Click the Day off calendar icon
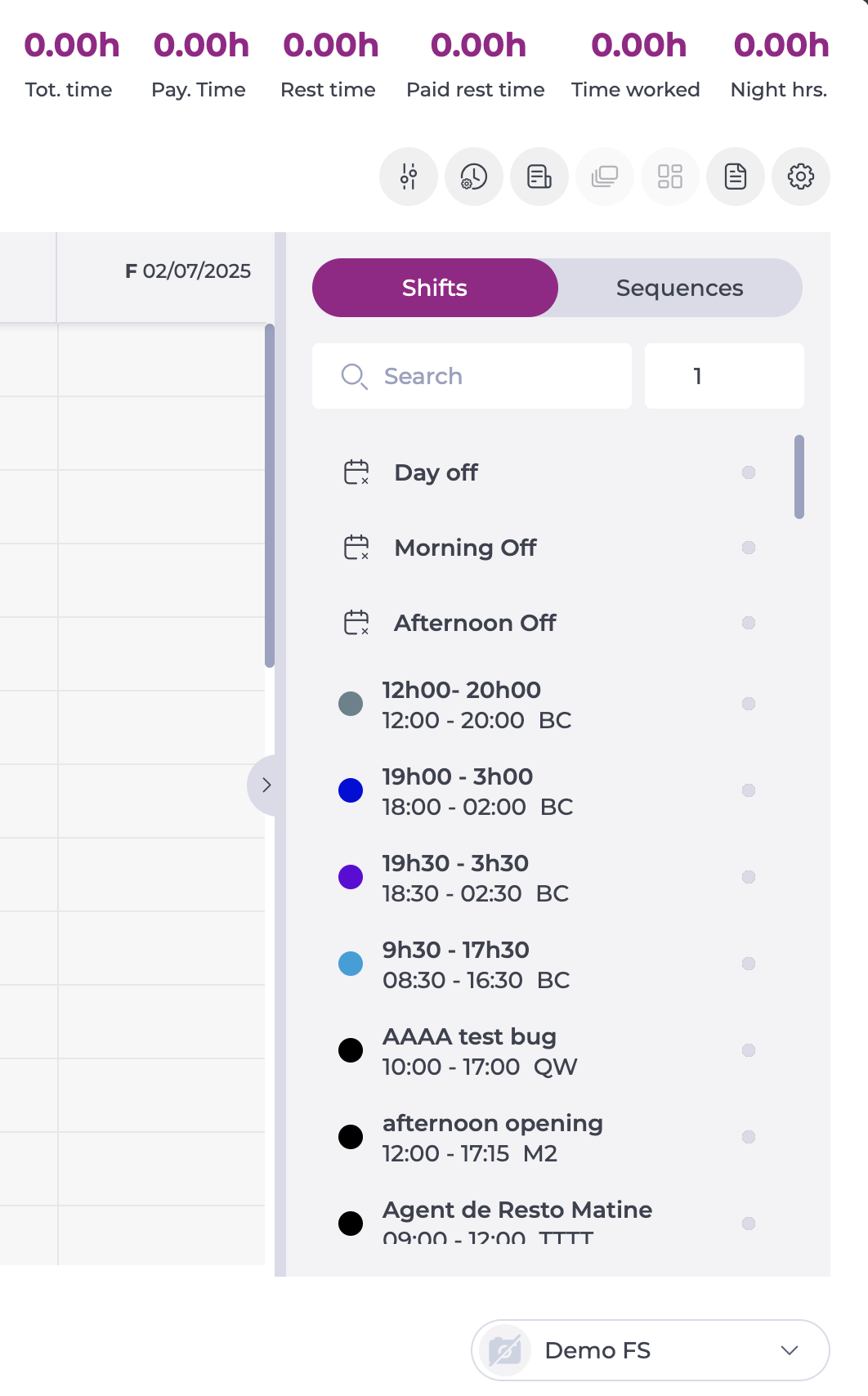This screenshot has height=1396, width=868. pos(356,472)
